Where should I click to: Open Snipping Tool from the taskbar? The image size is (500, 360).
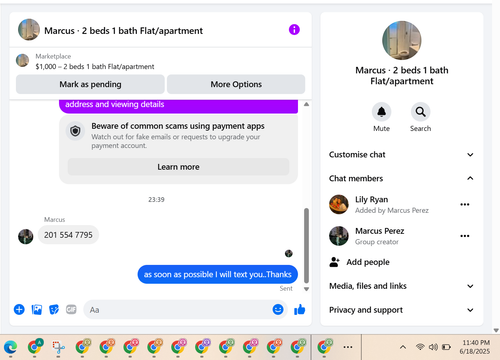pos(59,347)
